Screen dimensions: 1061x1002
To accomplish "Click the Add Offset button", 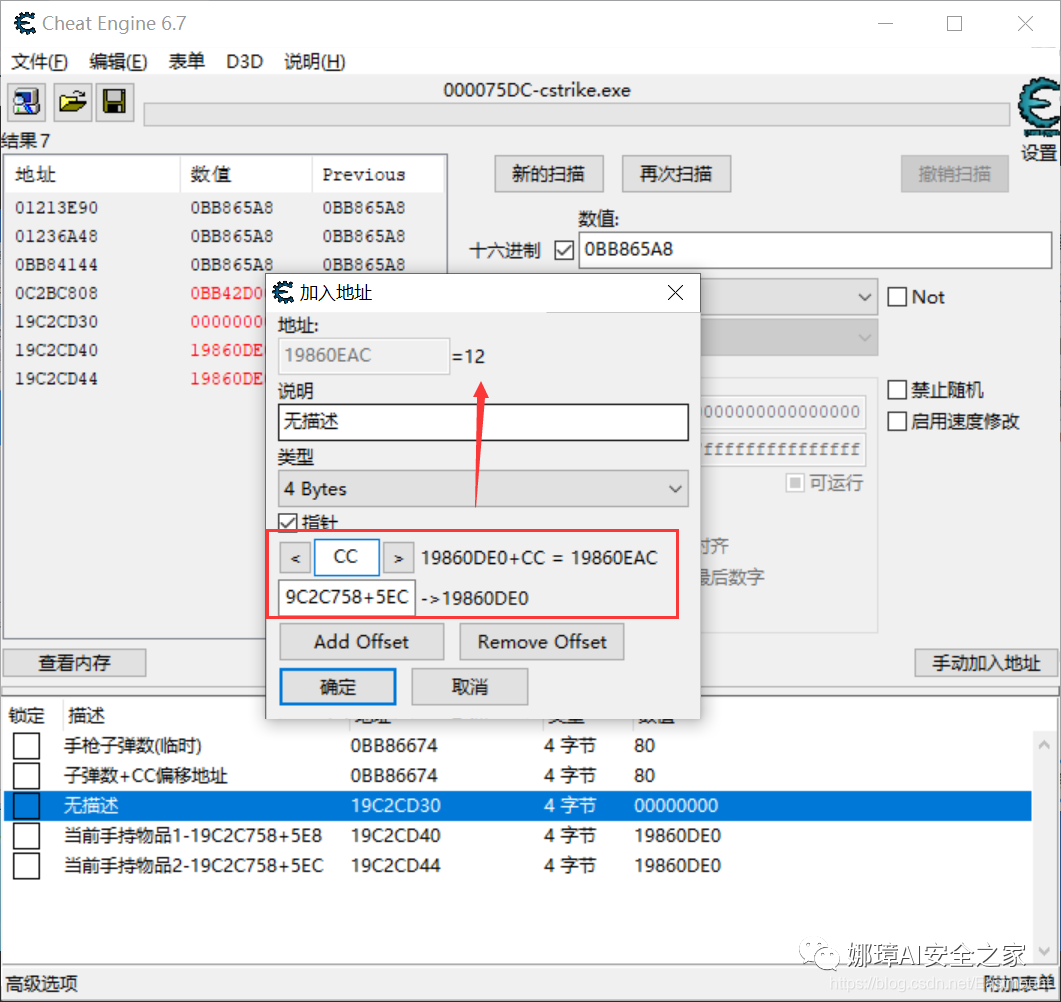I will pos(361,641).
